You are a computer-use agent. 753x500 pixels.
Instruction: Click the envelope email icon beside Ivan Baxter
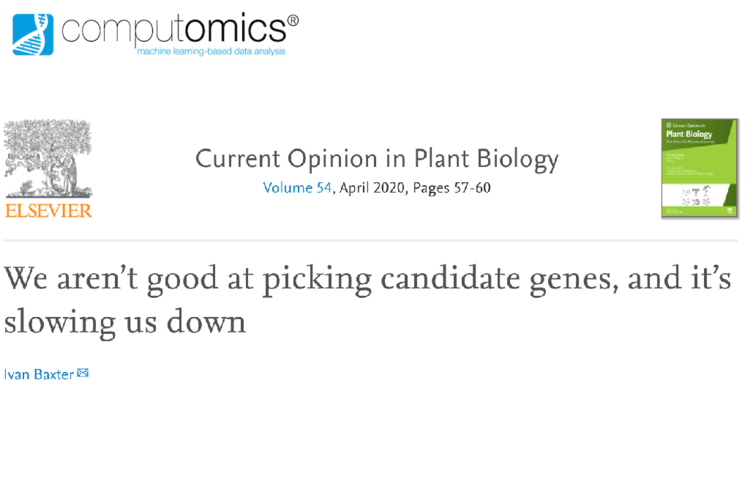point(83,373)
